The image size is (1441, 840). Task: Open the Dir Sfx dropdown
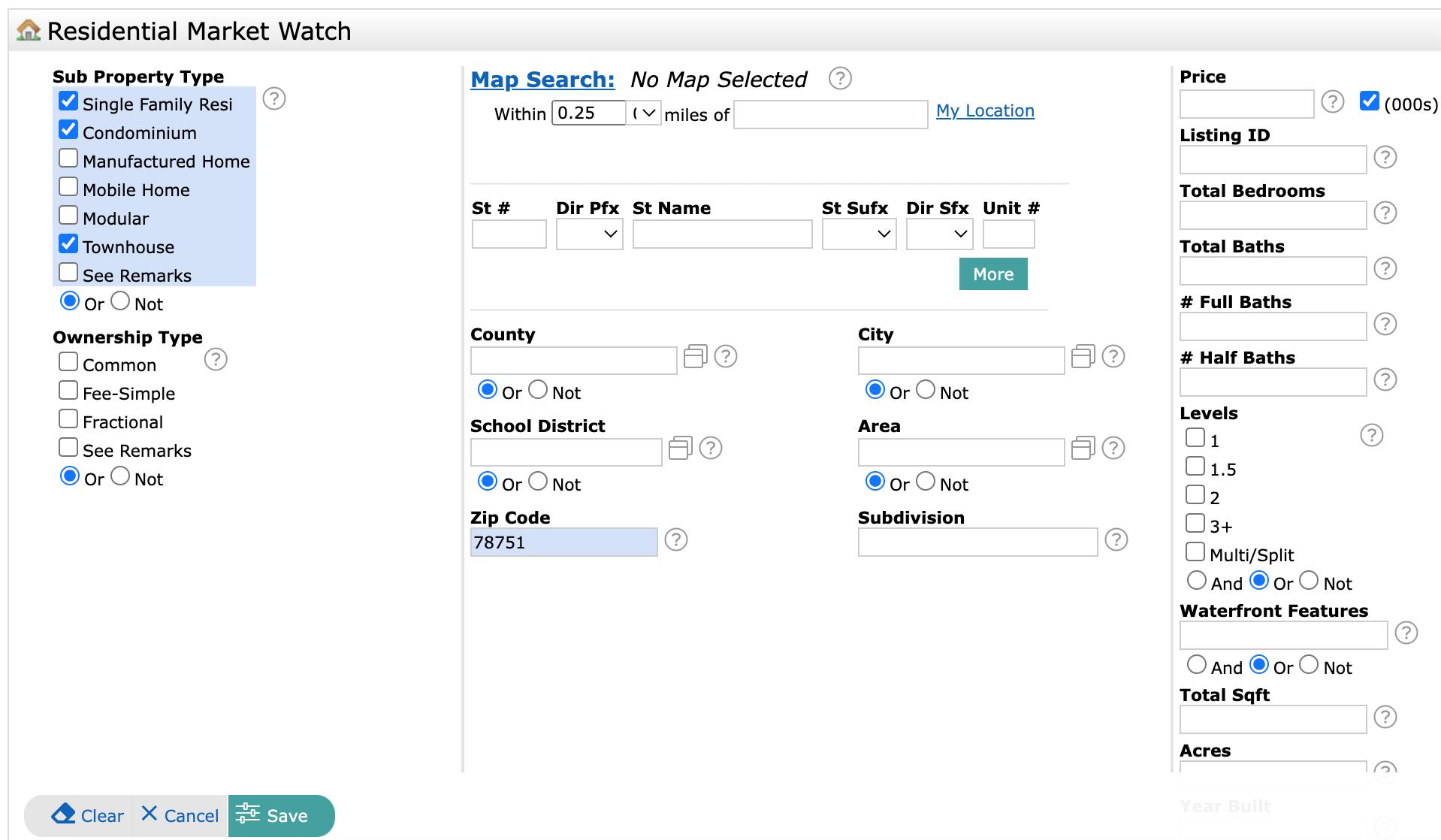[939, 234]
